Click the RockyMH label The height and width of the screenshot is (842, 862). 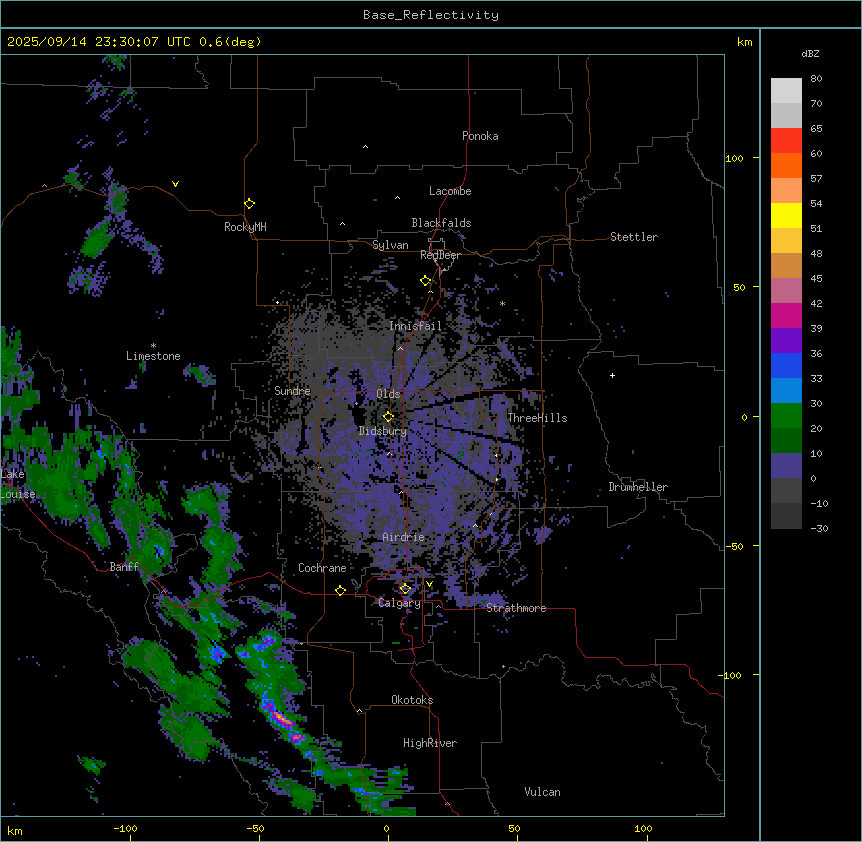245,227
